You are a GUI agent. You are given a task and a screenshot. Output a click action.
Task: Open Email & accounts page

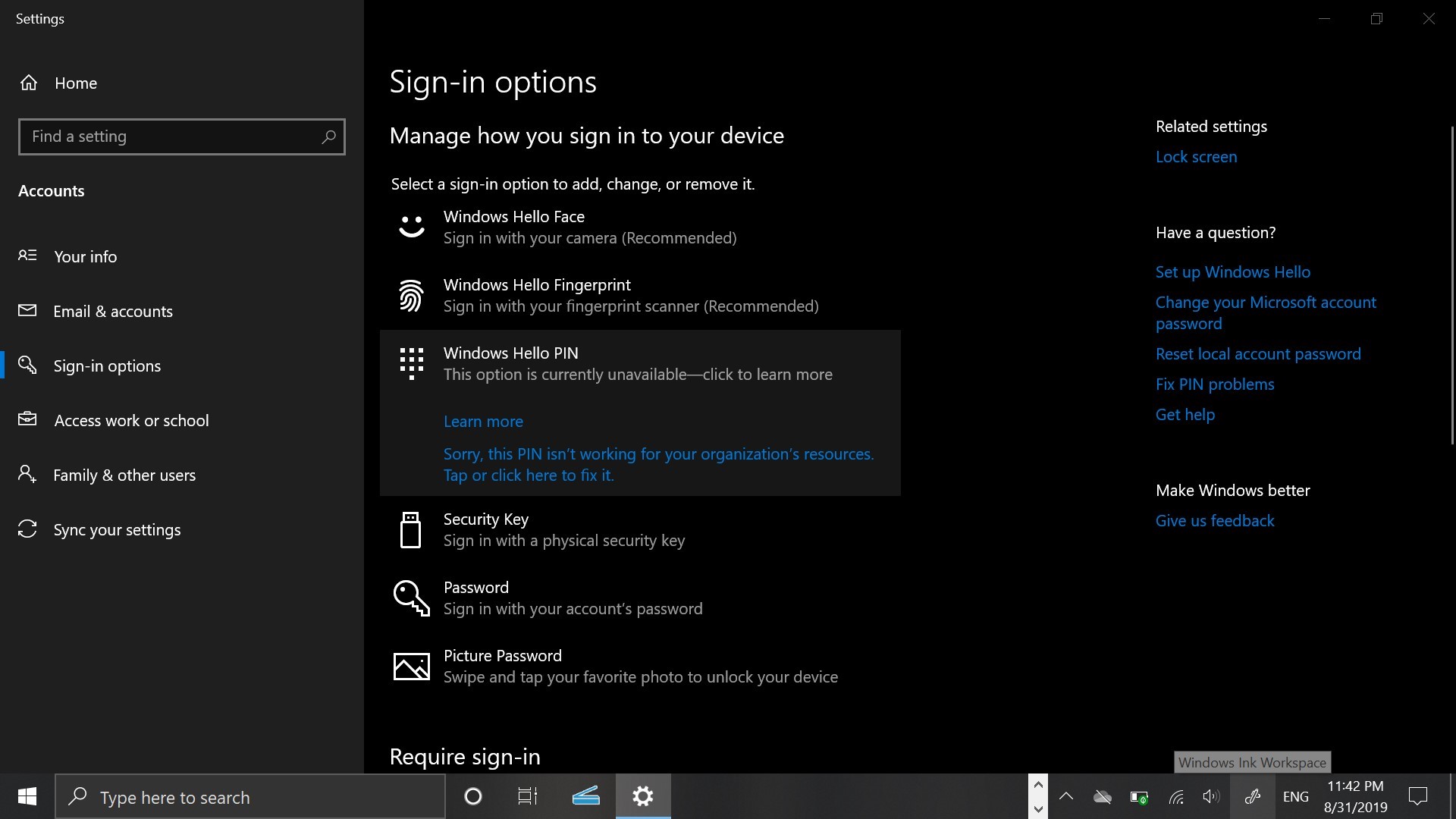[182, 311]
